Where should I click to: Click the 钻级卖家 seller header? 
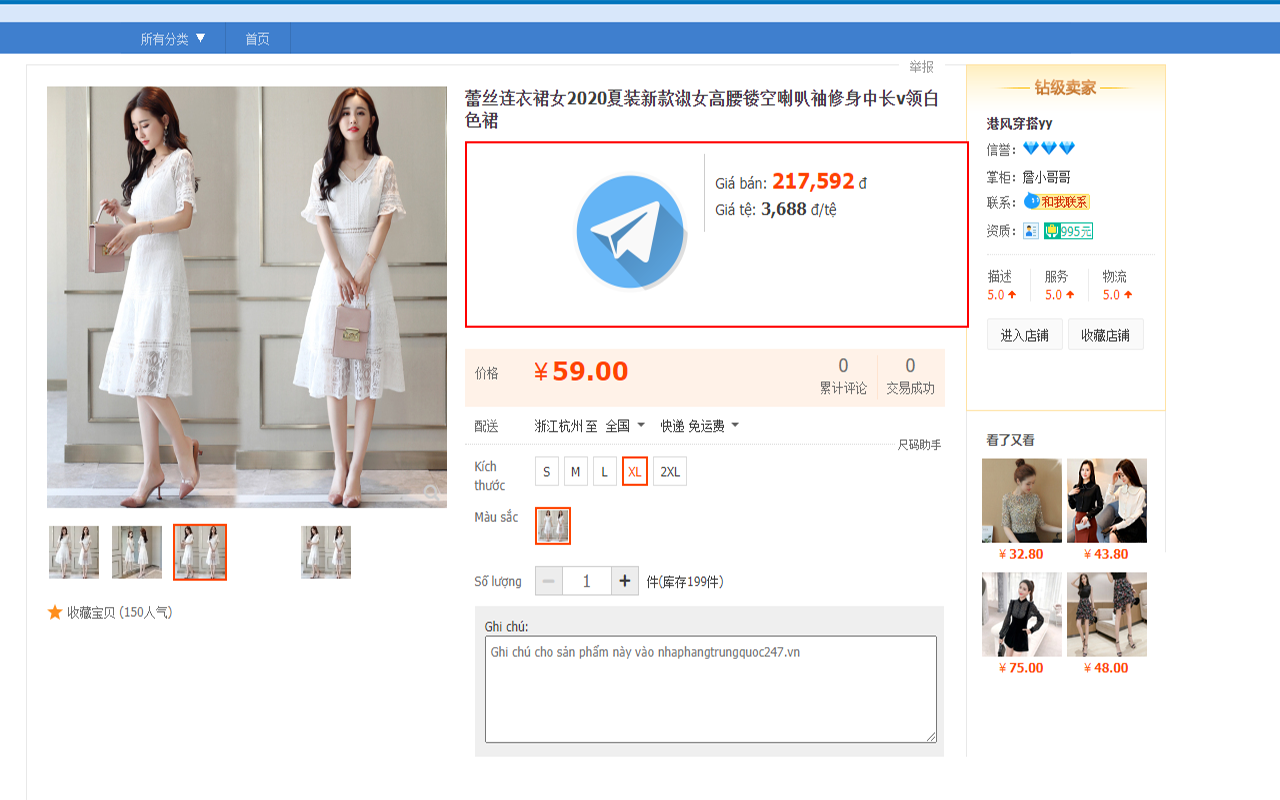tap(1066, 88)
